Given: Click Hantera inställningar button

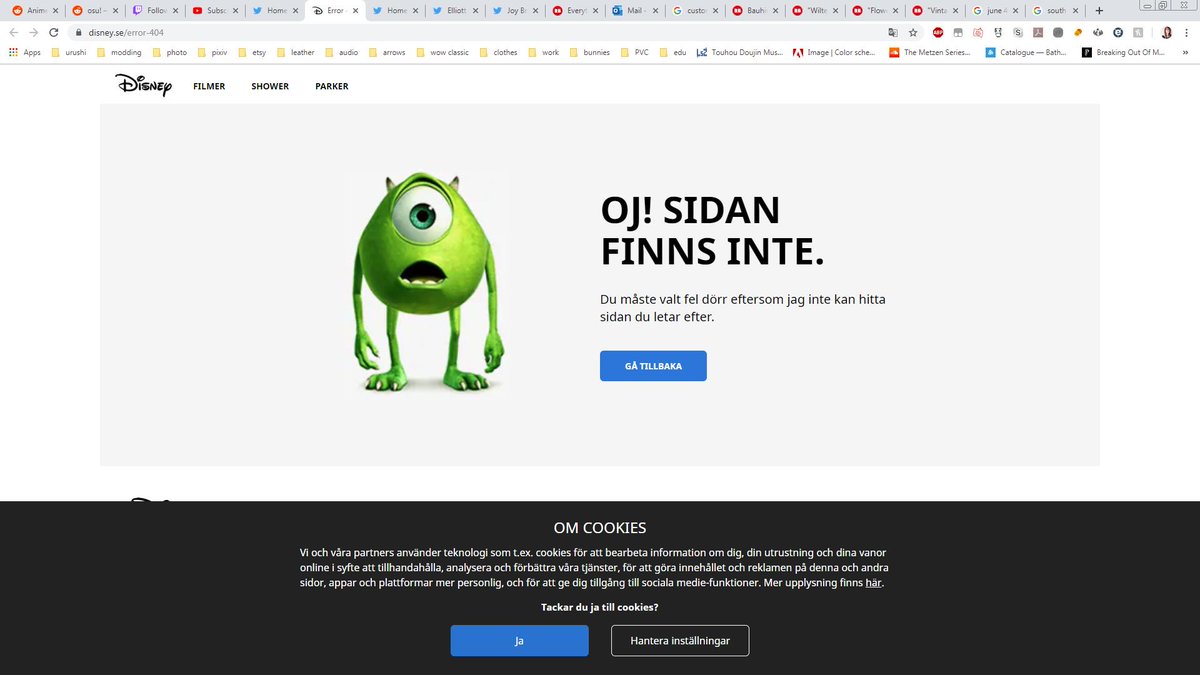Looking at the screenshot, I should coord(680,641).
